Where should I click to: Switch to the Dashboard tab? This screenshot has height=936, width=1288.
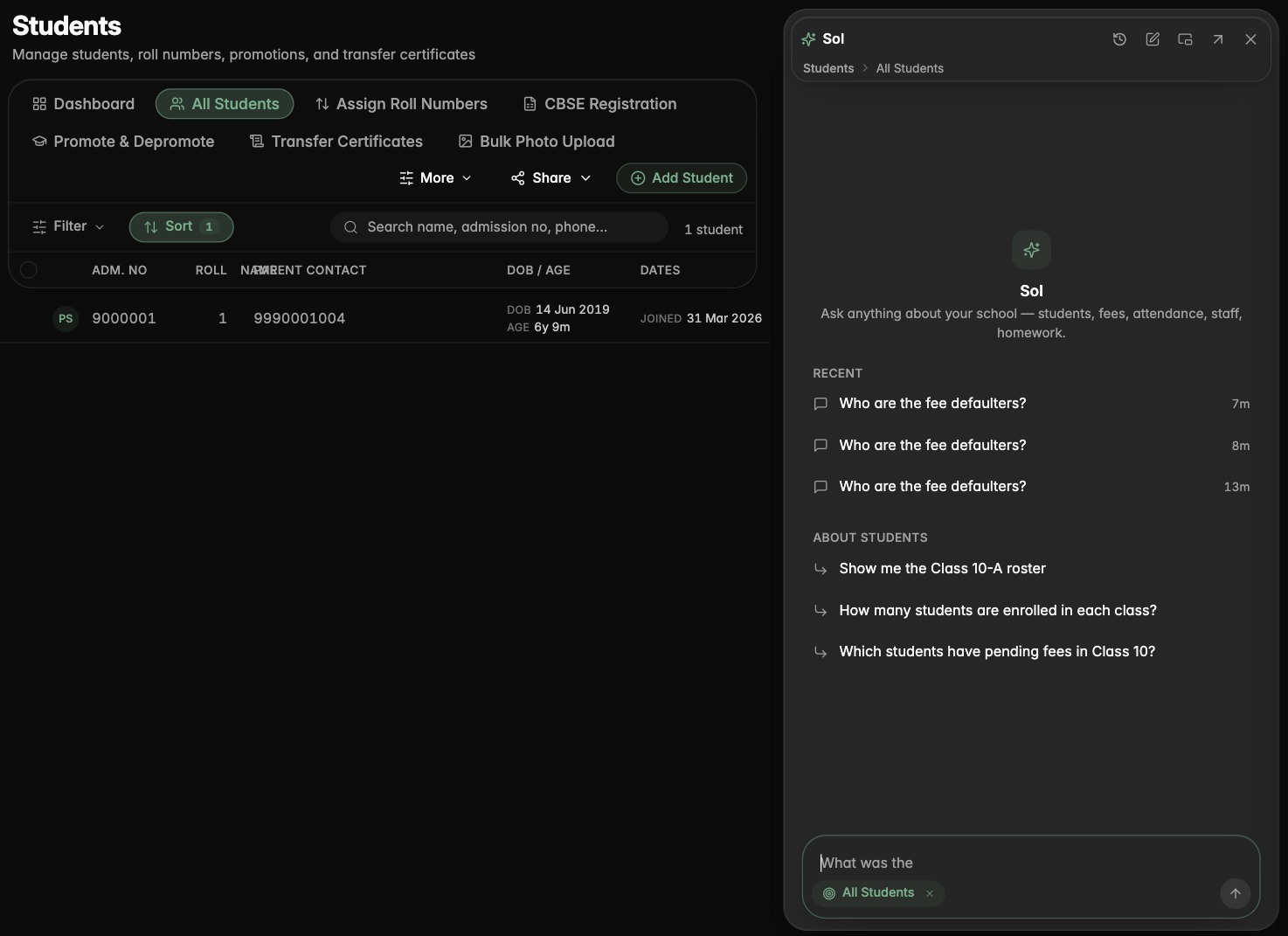click(84, 104)
